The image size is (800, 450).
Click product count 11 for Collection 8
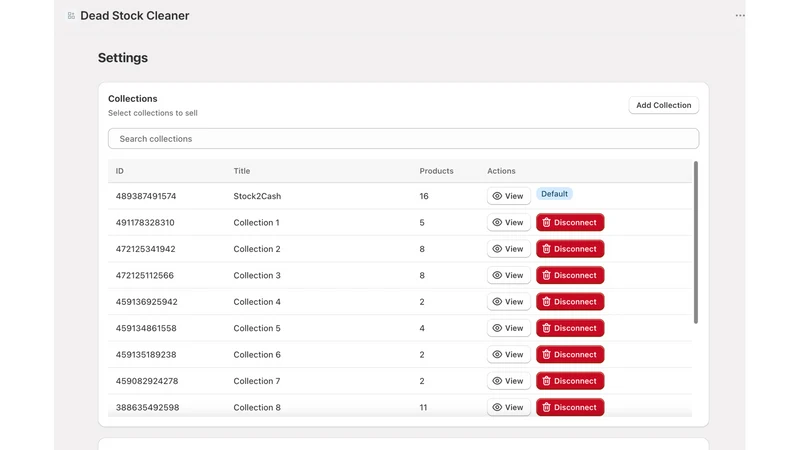(x=423, y=407)
